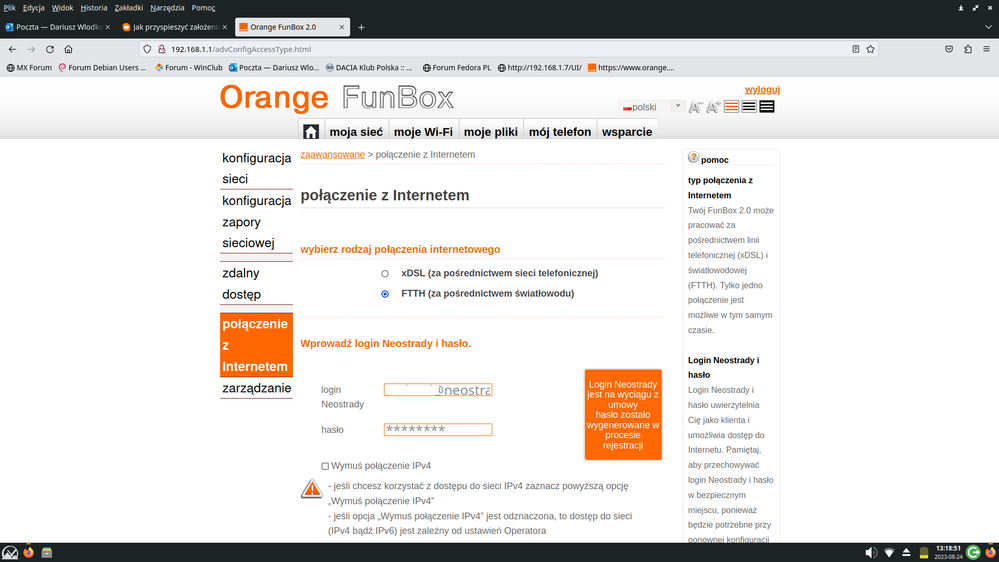This screenshot has height=562, width=999.
Task: Select black-on-white contrast theme icon
Action: [749, 107]
